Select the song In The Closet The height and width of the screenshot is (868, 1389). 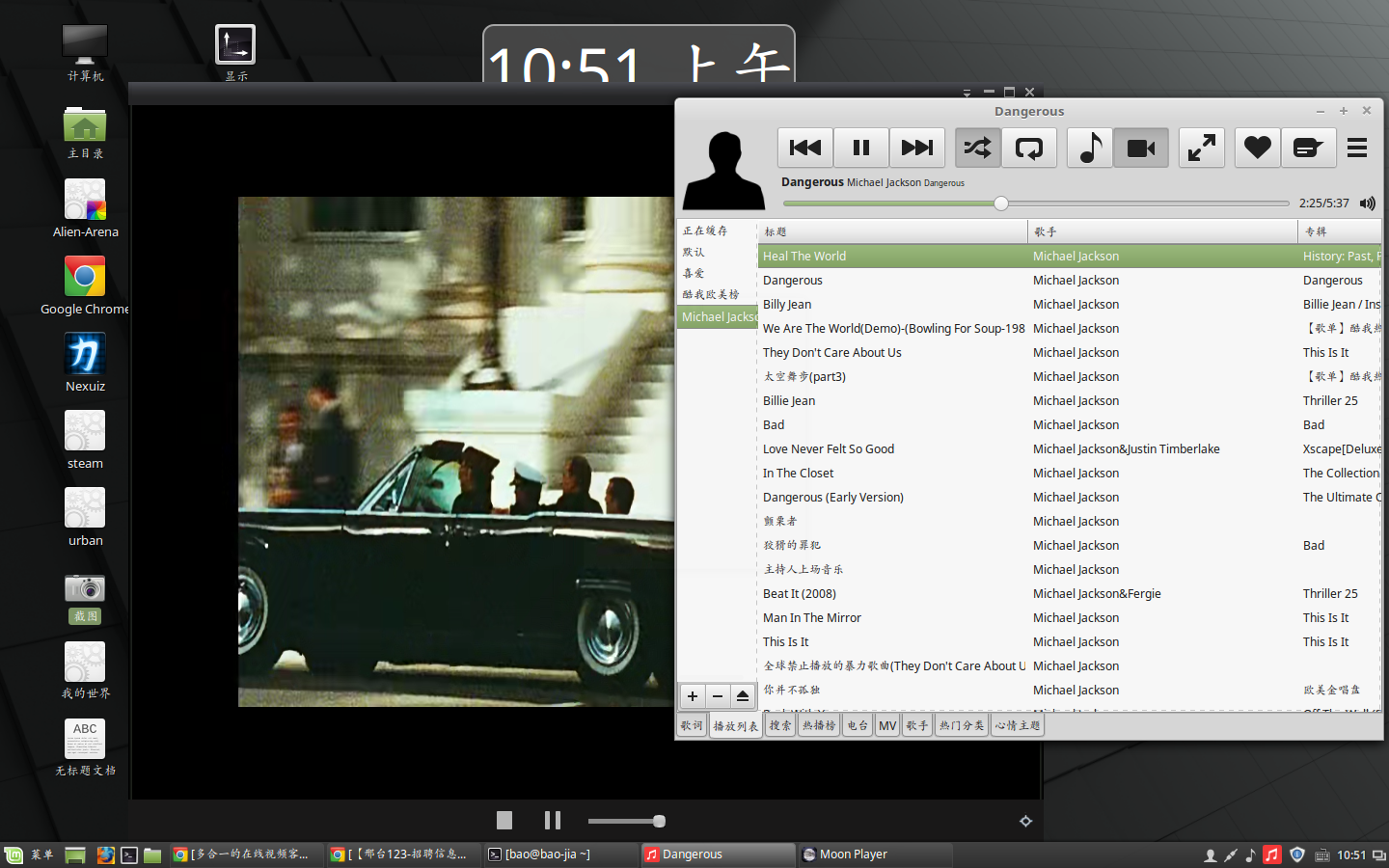point(1070,473)
